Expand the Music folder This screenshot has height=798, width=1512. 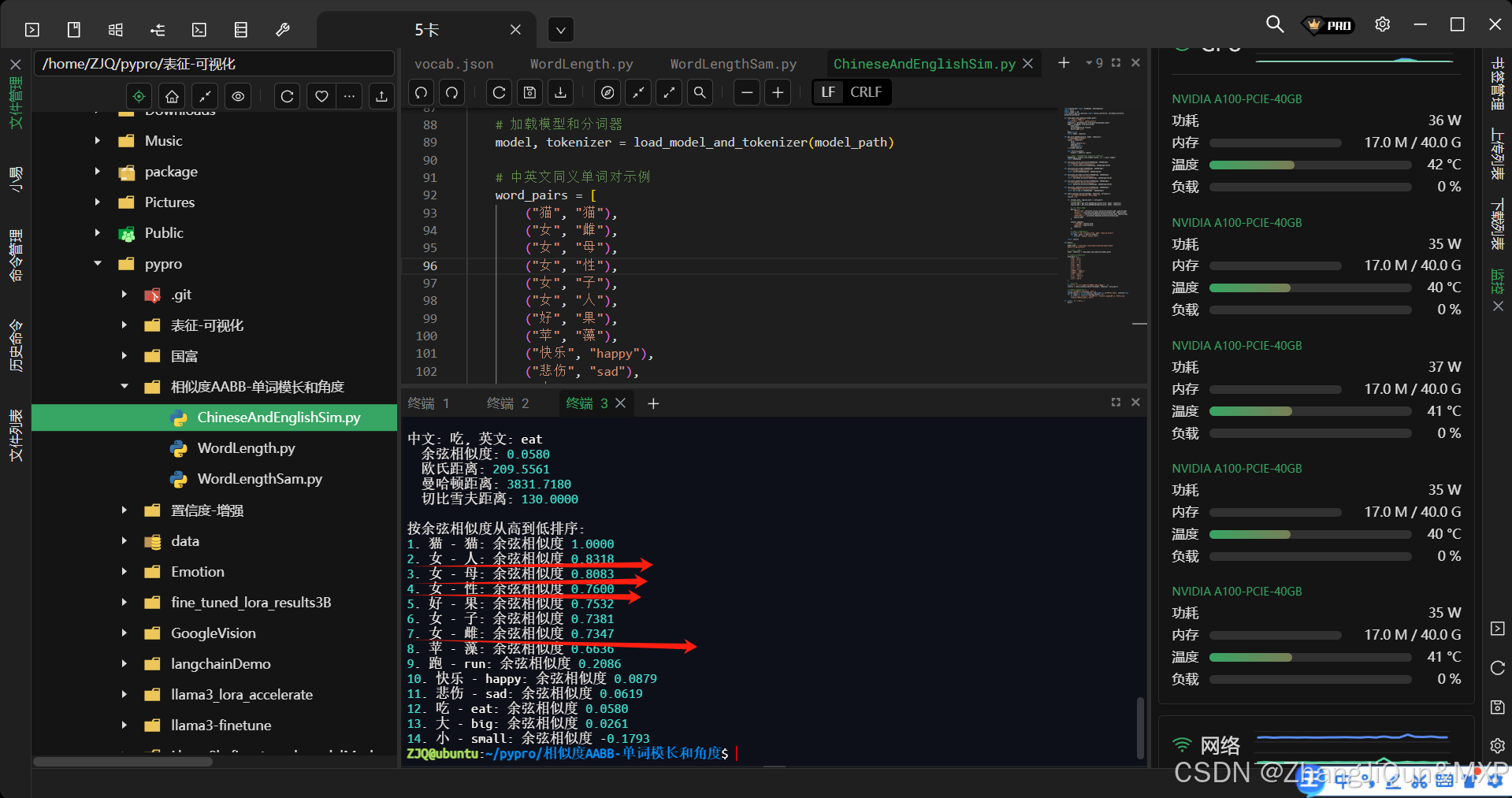point(97,141)
